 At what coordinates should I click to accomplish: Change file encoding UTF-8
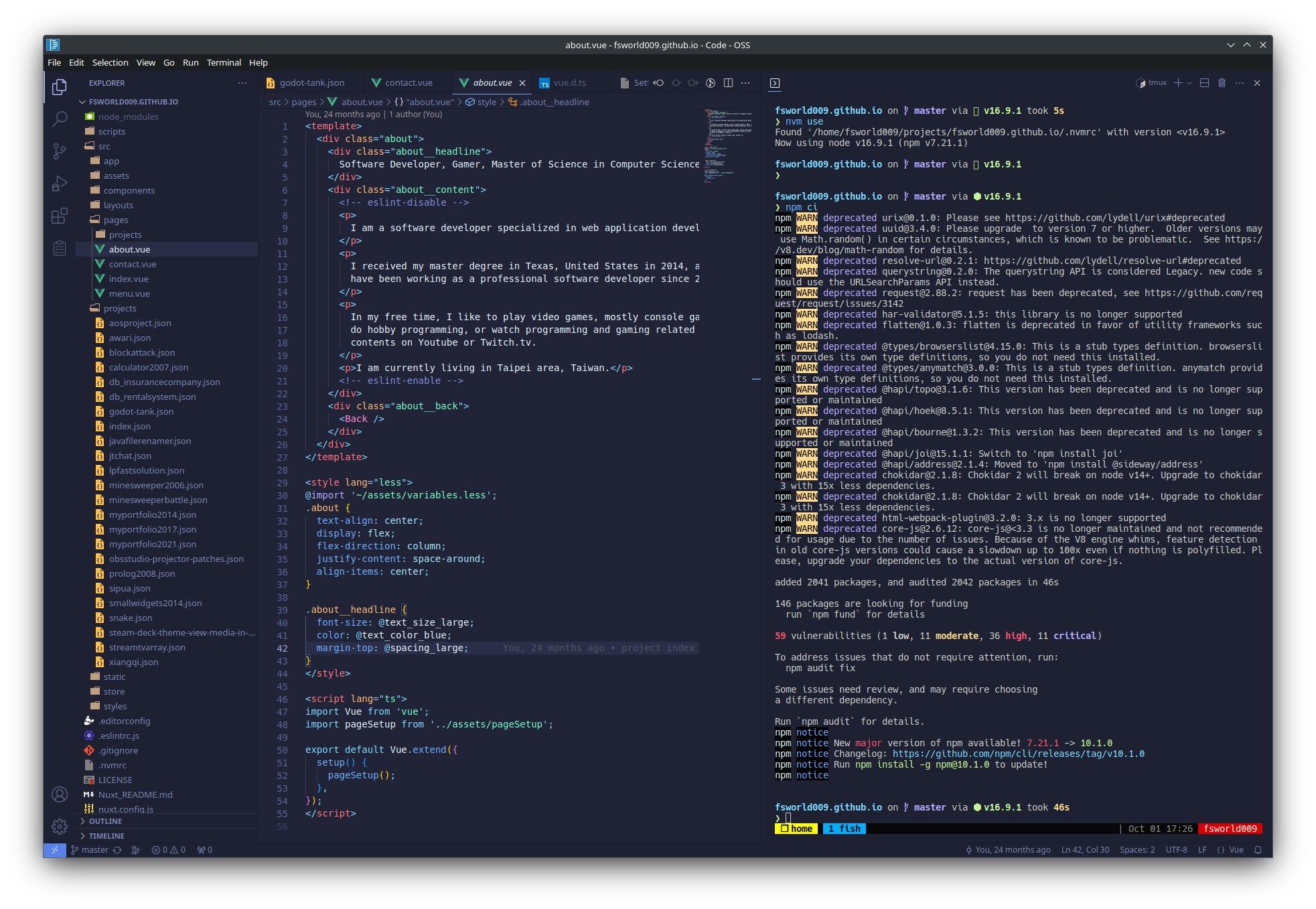(x=1176, y=850)
